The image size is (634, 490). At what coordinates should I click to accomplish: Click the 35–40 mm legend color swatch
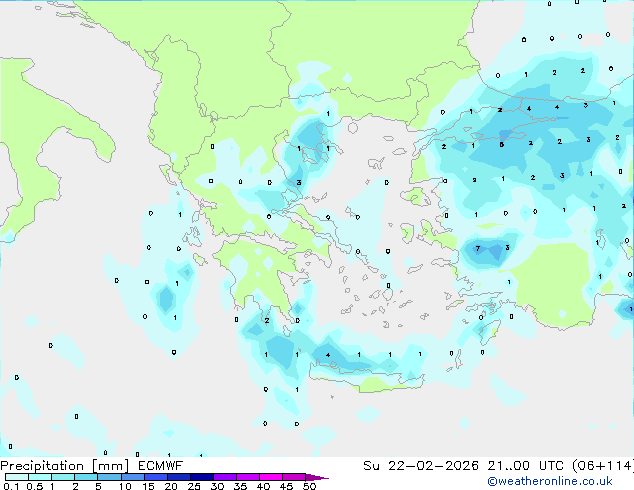click(247, 477)
